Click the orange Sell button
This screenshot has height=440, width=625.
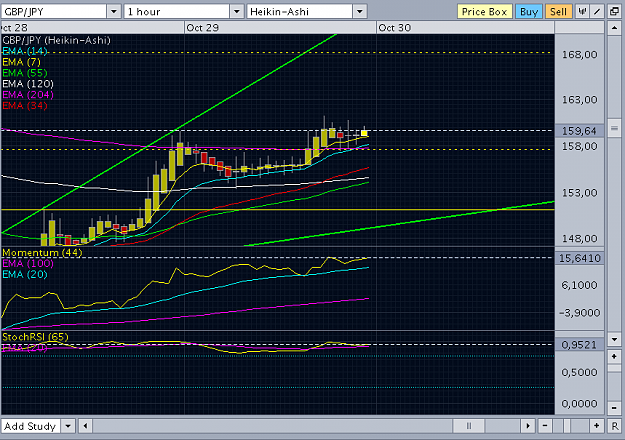(x=558, y=12)
